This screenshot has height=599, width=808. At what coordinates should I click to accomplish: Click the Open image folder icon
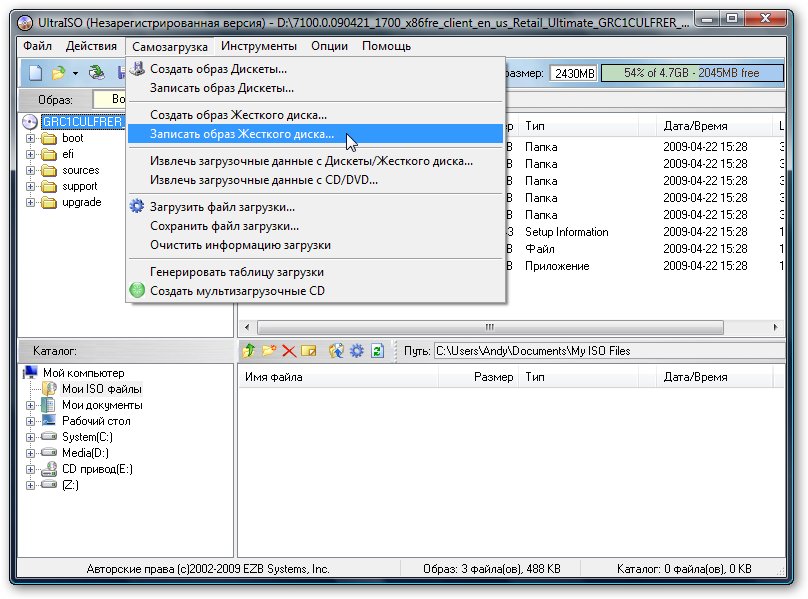coord(58,73)
